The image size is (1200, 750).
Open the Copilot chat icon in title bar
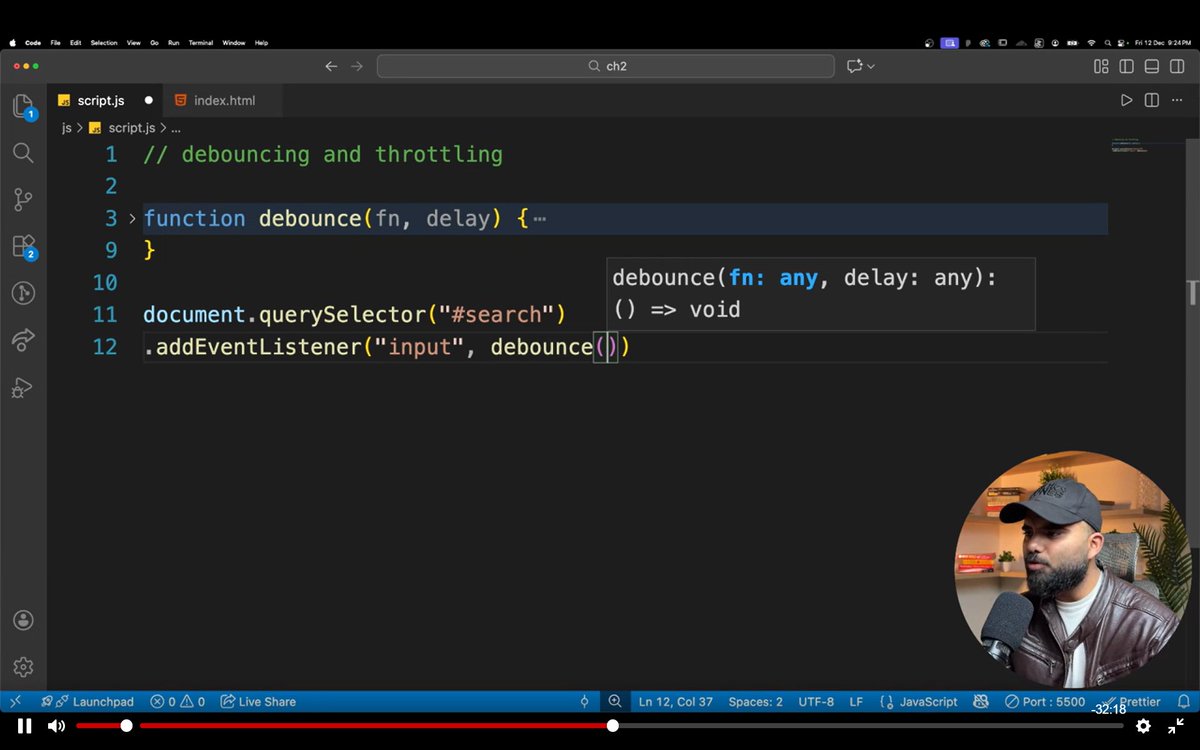(x=854, y=66)
